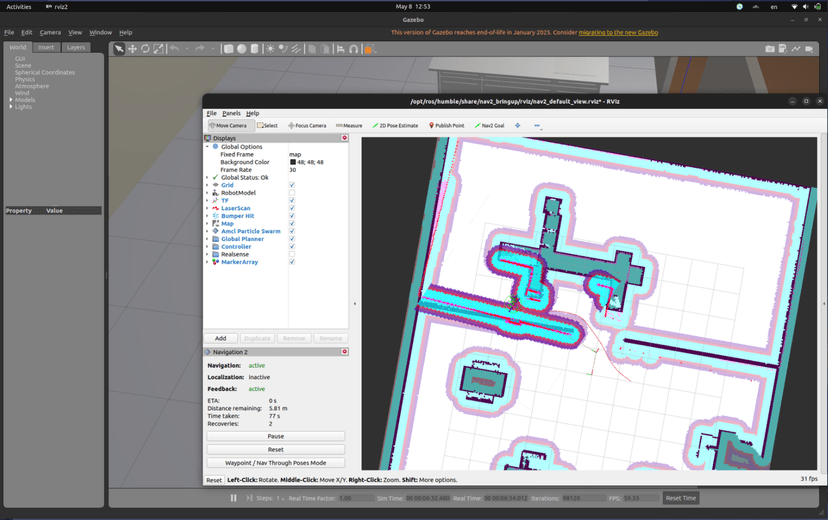Image resolution: width=828 pixels, height=520 pixels.
Task: Choose the RViz Select tool
Action: coord(267,126)
